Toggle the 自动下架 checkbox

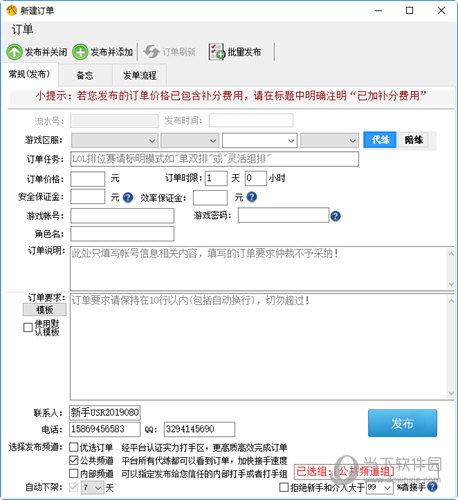click(74, 487)
